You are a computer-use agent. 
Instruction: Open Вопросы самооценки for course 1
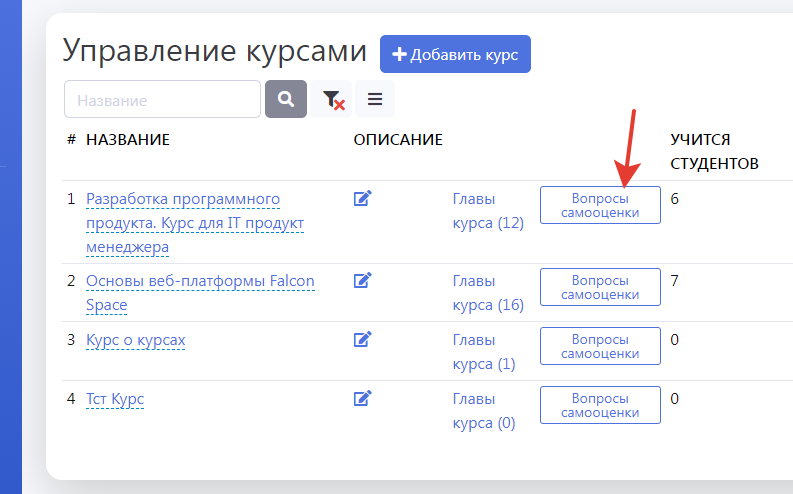tap(600, 205)
